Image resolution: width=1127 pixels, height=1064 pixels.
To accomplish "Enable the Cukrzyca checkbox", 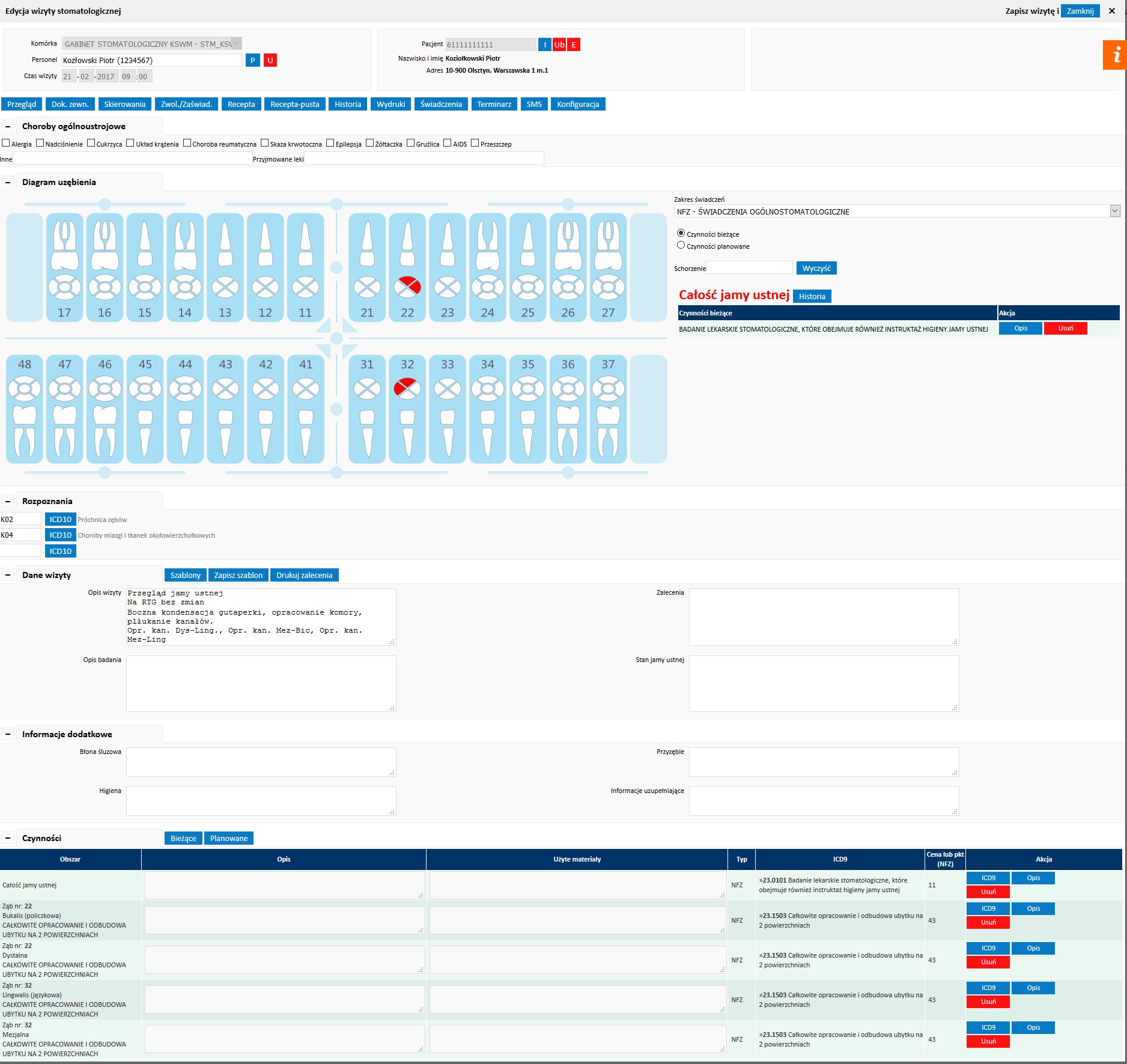I will tap(91, 143).
